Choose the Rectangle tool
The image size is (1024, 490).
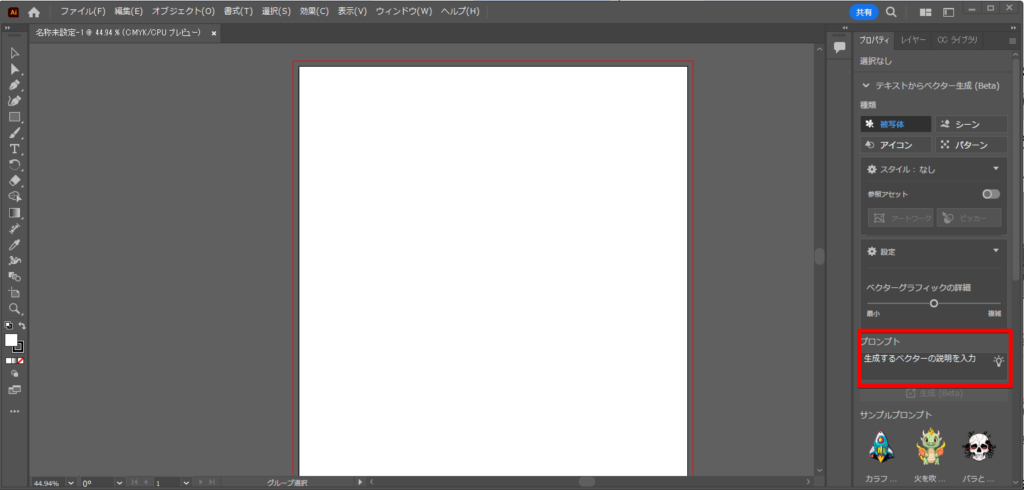14,117
